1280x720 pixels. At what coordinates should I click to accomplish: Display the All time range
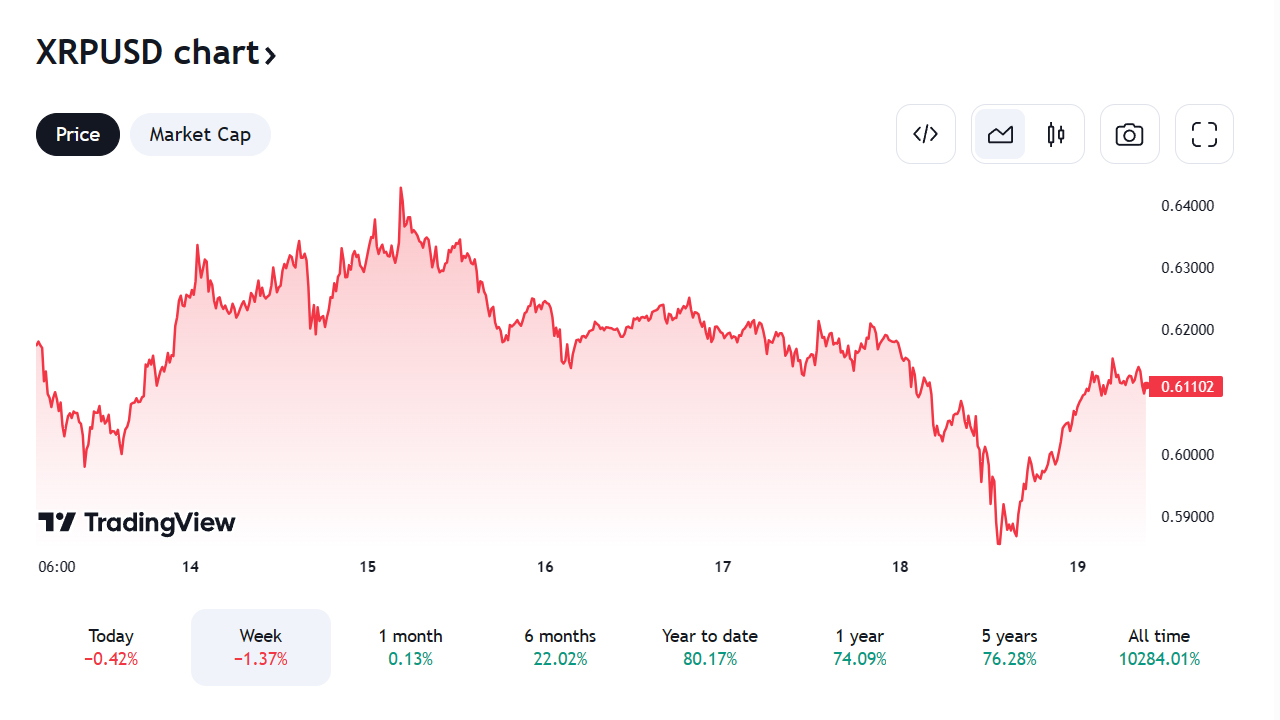(1159, 647)
